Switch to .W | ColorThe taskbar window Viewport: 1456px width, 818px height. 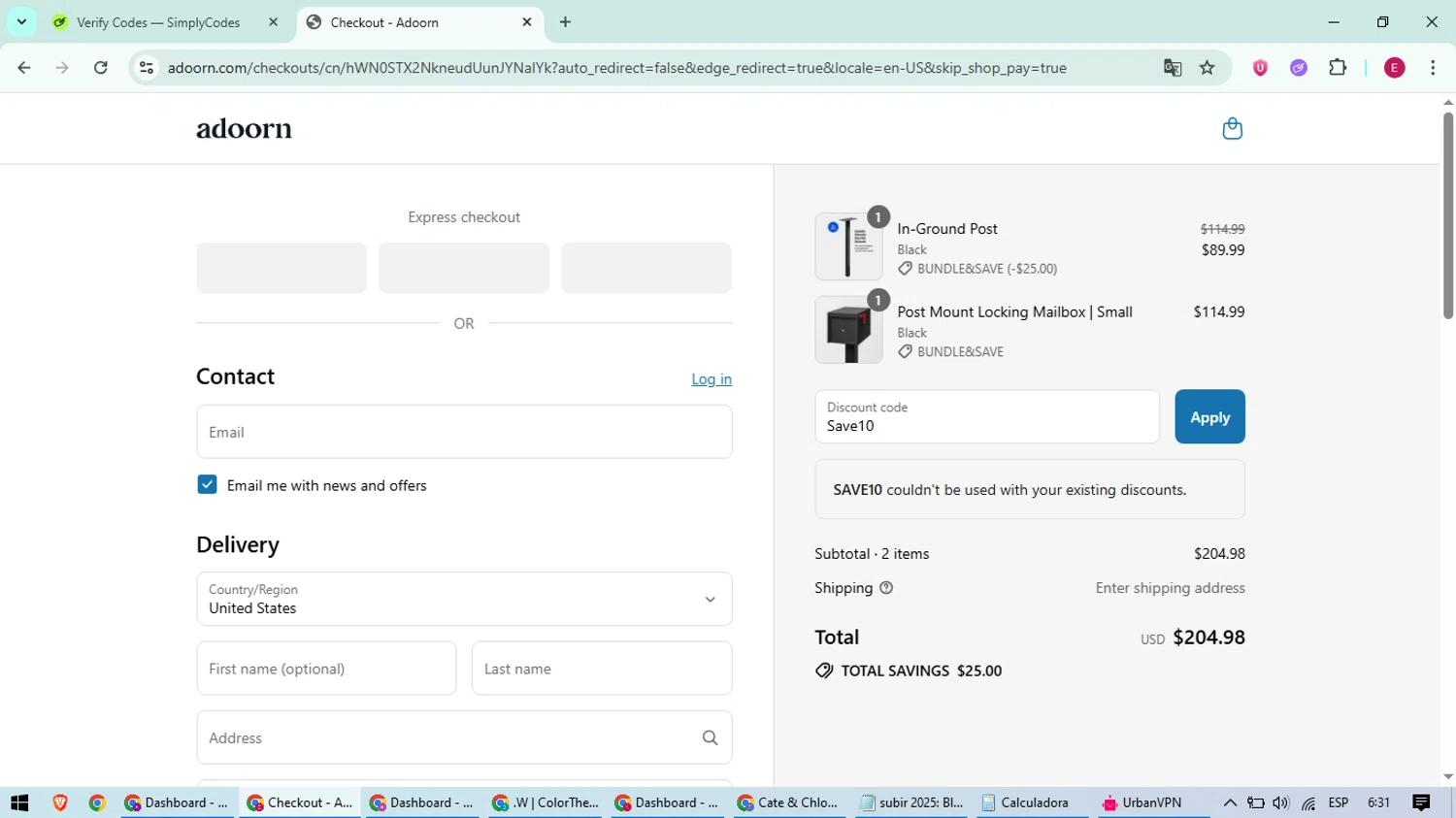[x=546, y=802]
